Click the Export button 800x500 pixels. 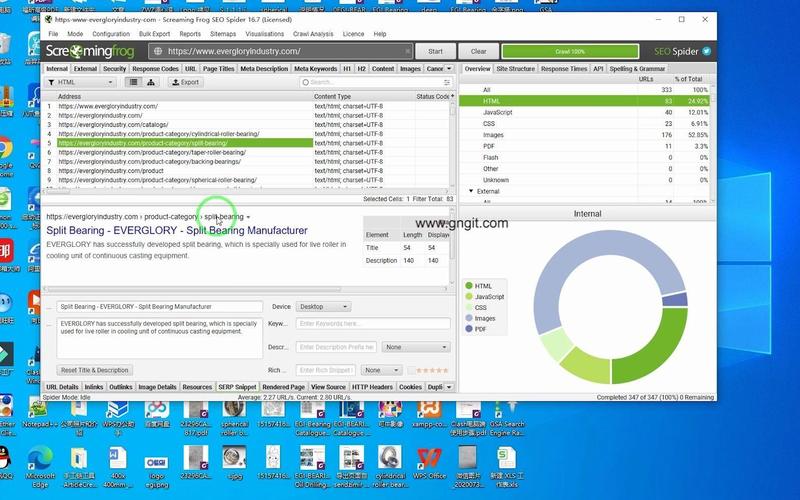(x=185, y=82)
